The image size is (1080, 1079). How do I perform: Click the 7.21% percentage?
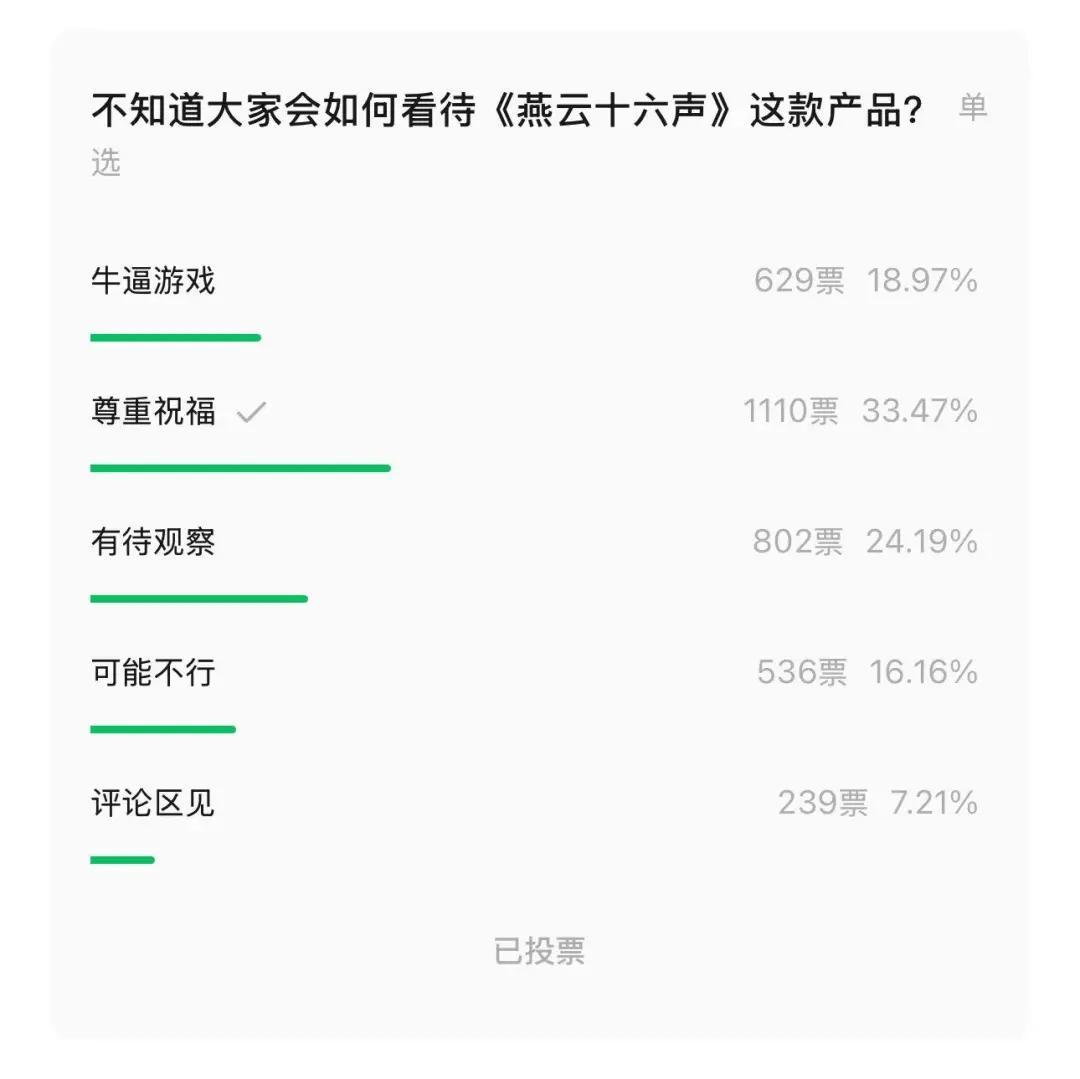coord(934,804)
